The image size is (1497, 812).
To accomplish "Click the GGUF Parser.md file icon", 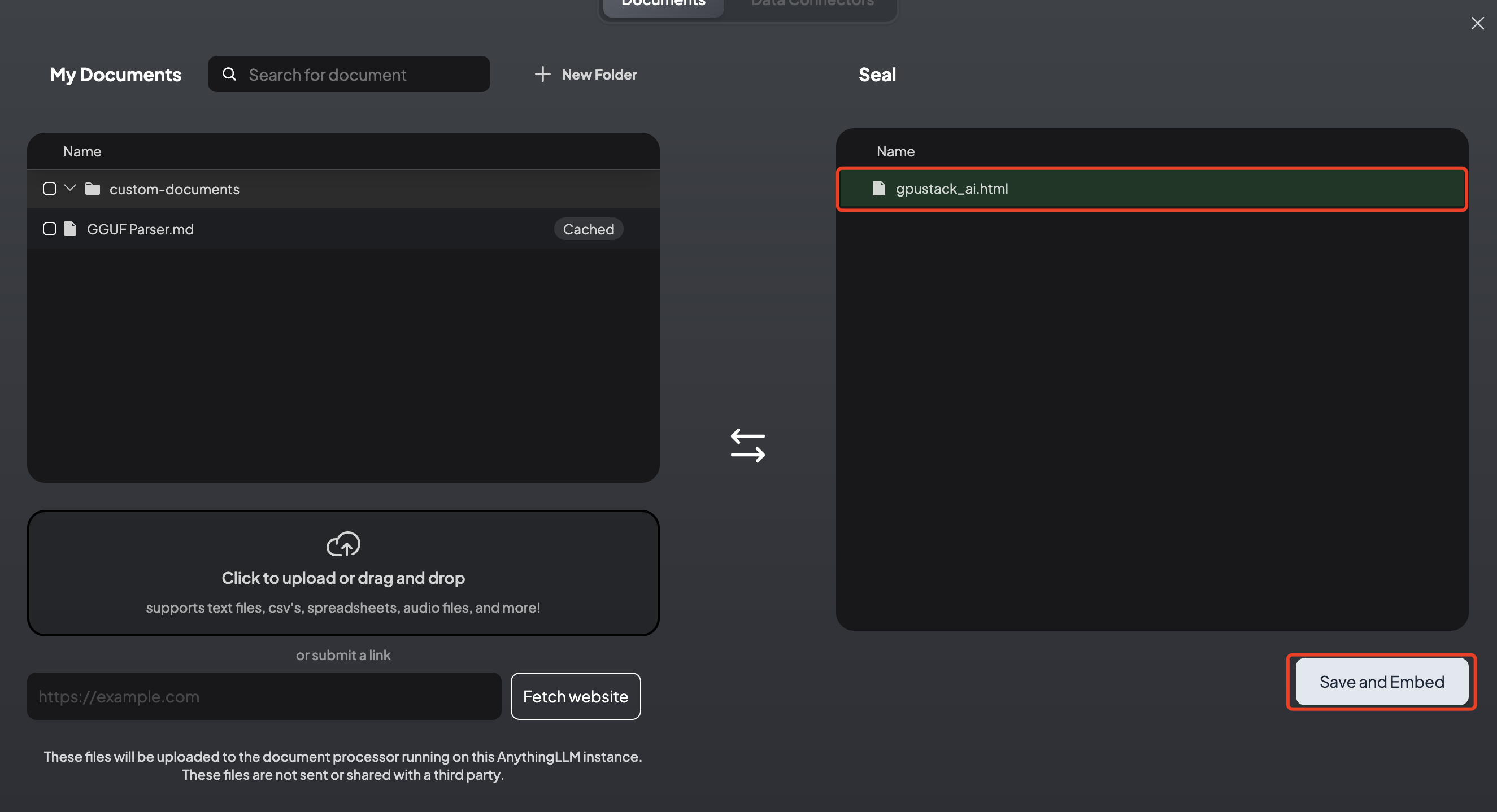I will point(70,229).
